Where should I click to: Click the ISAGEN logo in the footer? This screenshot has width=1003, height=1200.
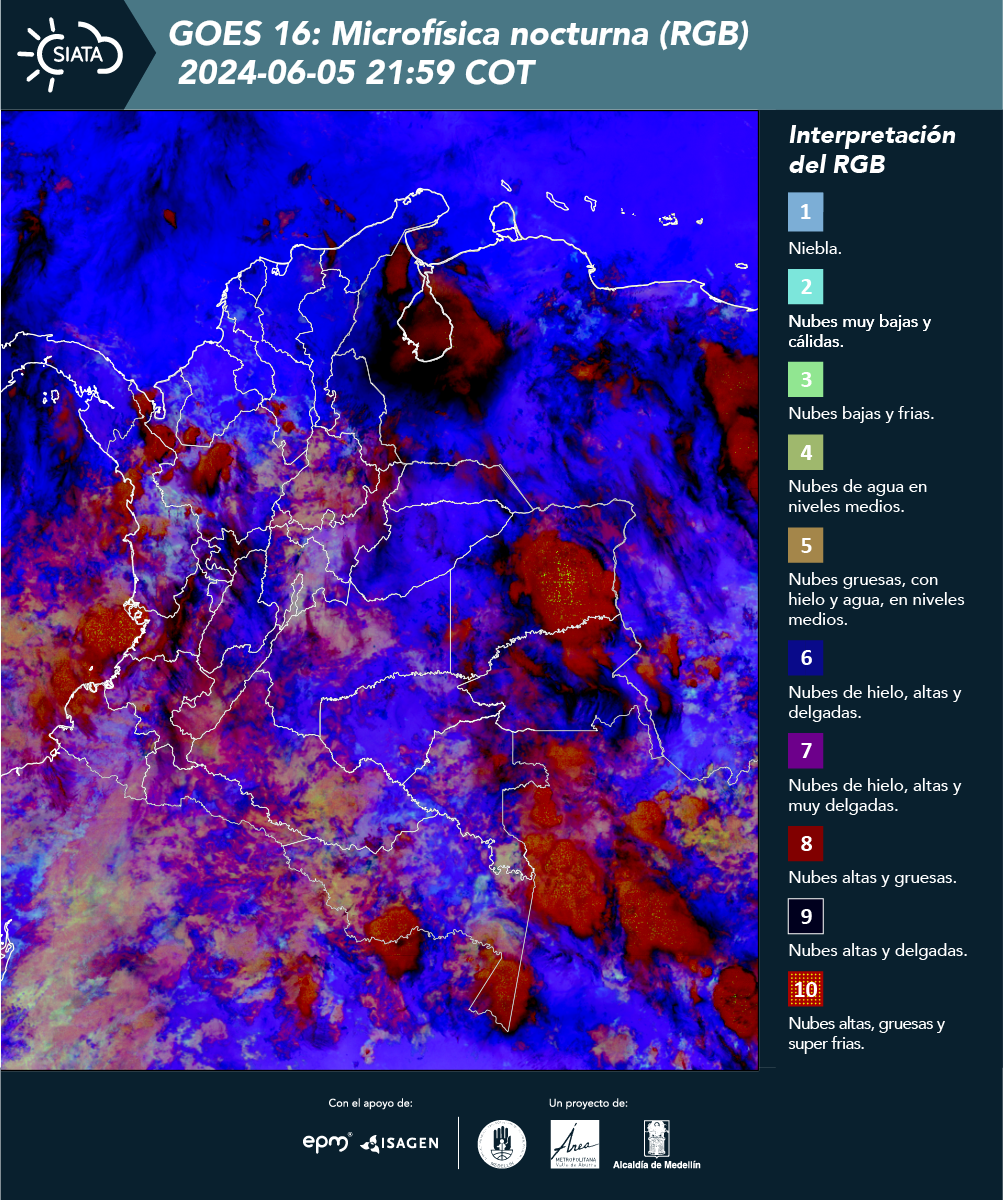[x=400, y=1142]
